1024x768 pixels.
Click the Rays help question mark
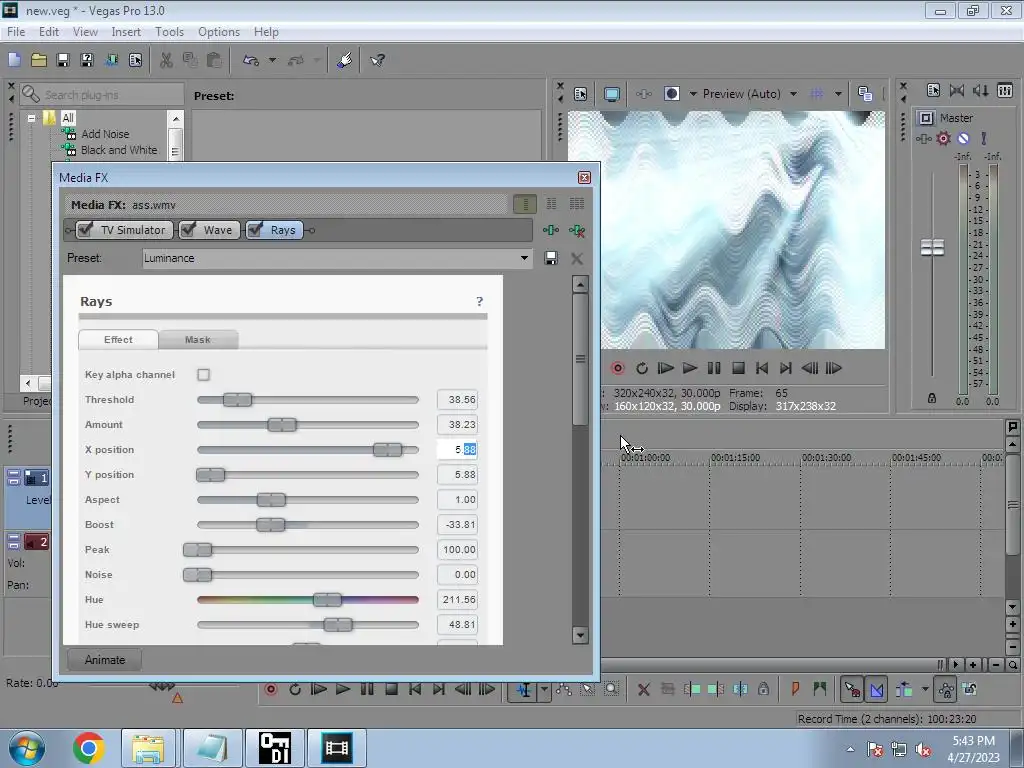coord(479,301)
